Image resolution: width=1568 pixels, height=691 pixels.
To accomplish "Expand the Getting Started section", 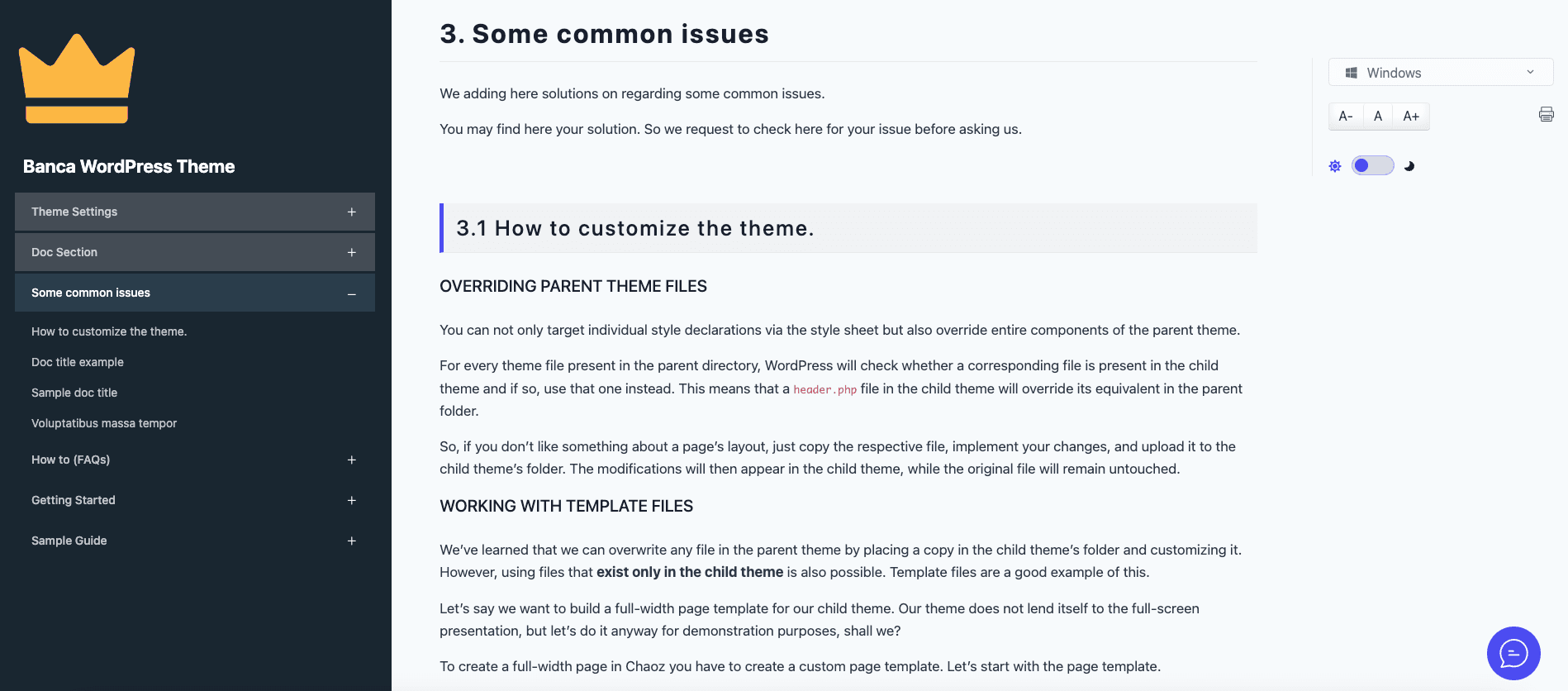I will tap(351, 501).
